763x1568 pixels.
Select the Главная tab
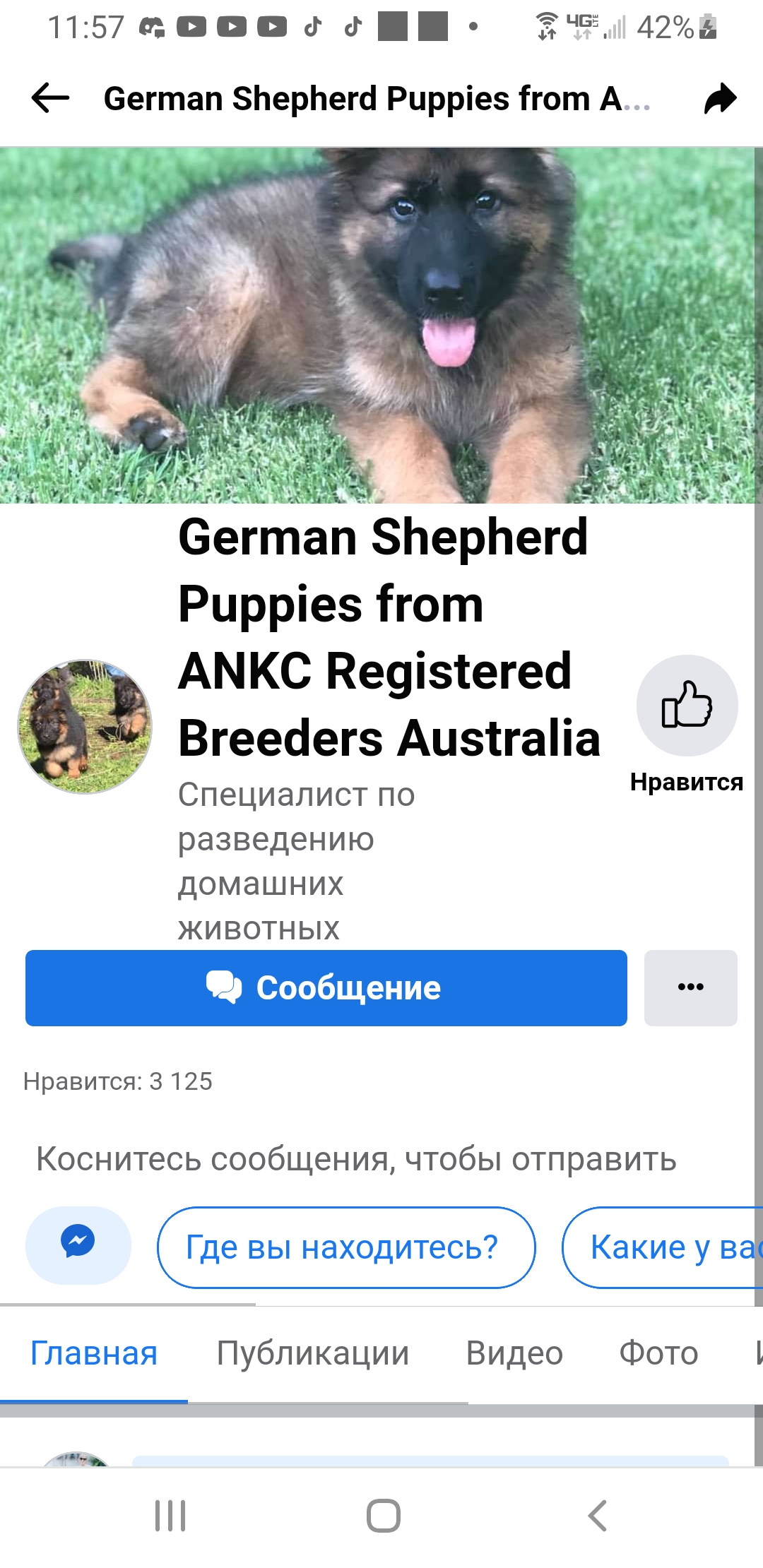click(x=94, y=1353)
